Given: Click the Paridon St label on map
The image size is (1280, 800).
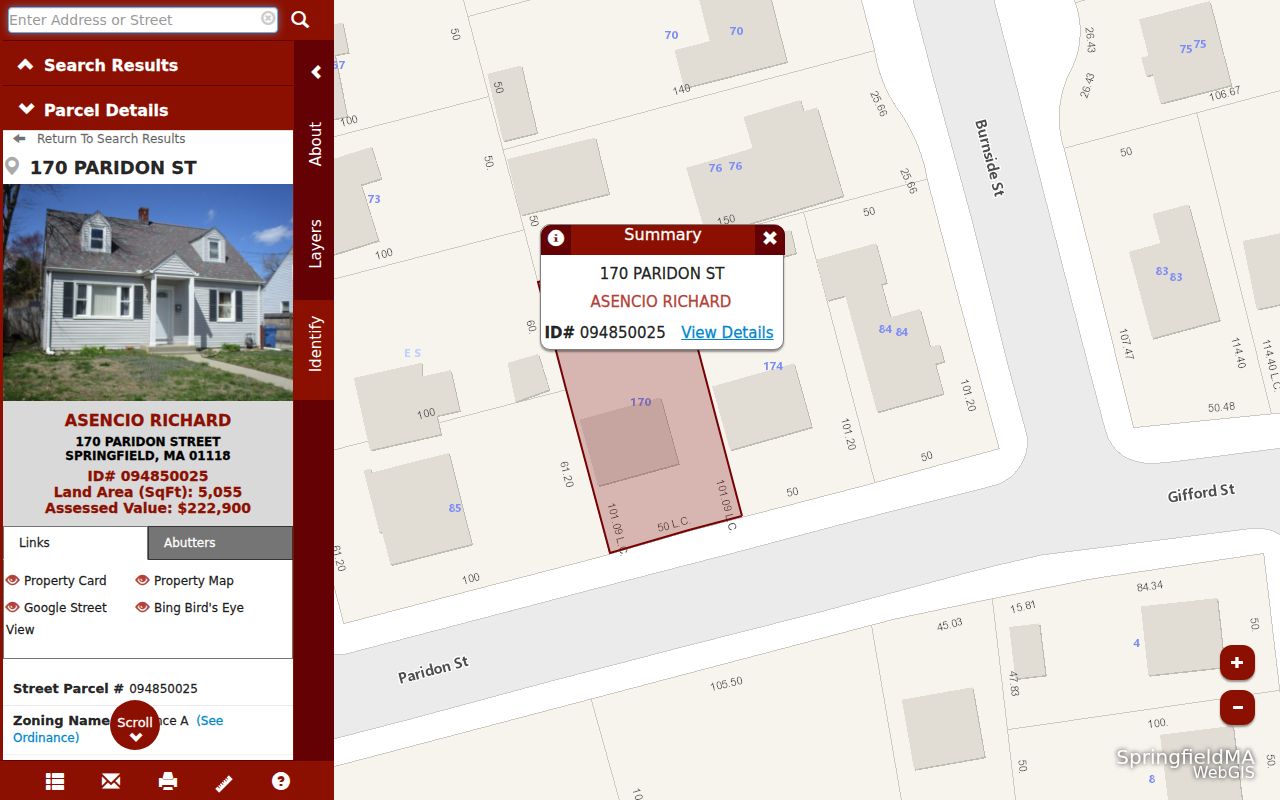Looking at the screenshot, I should pos(433,669).
